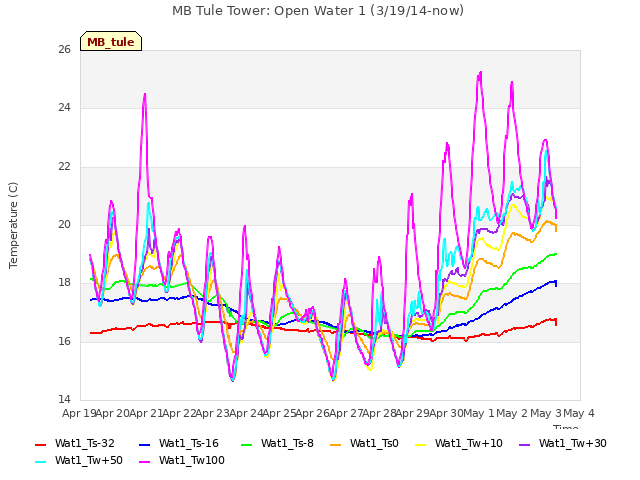The height and width of the screenshot is (480, 640).
Task: Click the Temperature (C) axis label
Action: (13, 225)
